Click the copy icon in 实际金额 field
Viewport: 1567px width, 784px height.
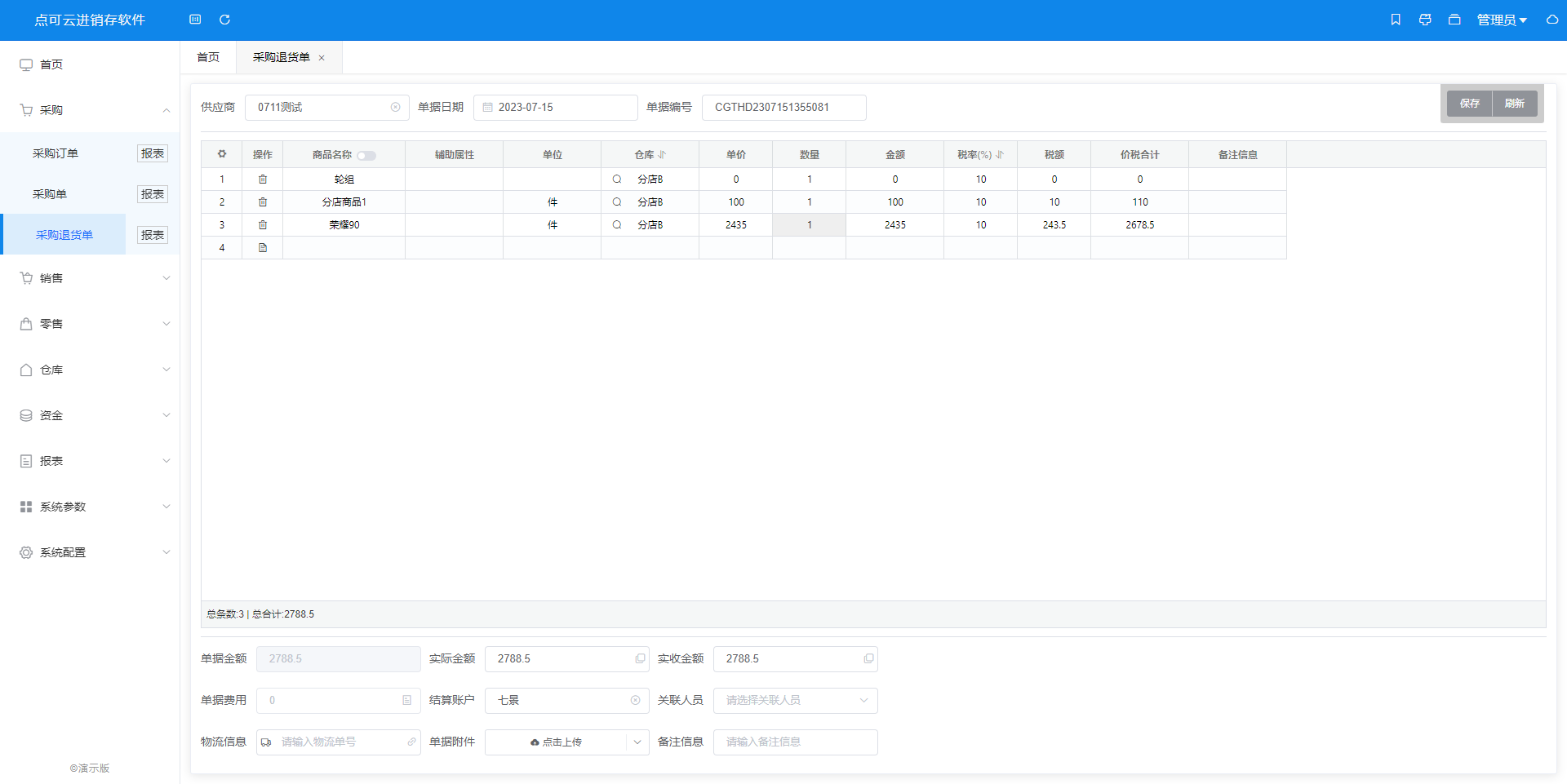(x=641, y=658)
